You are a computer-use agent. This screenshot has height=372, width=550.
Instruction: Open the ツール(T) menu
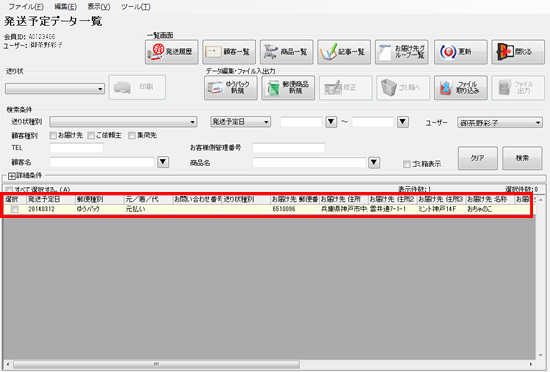point(136,7)
